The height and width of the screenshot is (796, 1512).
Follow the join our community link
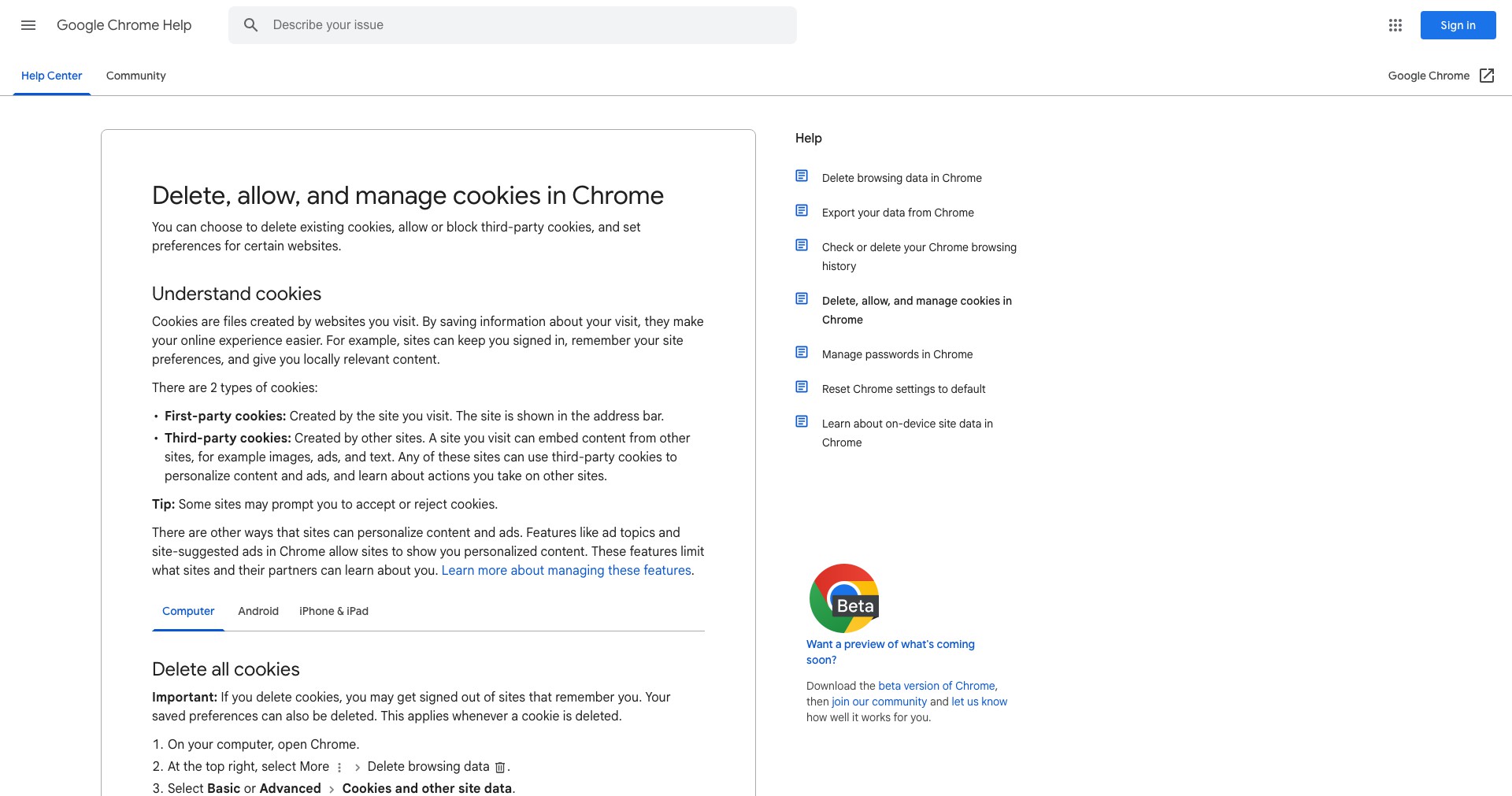pos(879,702)
